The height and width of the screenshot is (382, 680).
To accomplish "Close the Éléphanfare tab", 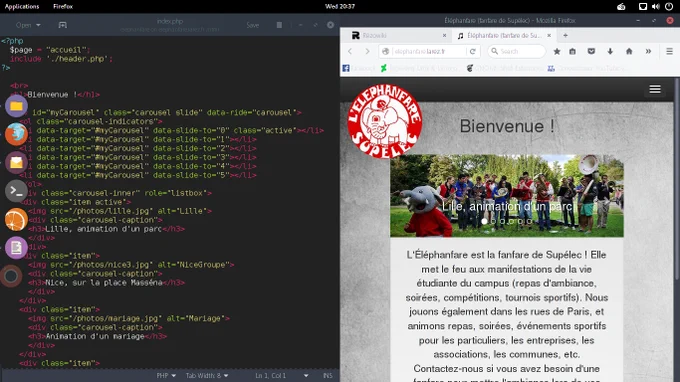I will [x=549, y=36].
